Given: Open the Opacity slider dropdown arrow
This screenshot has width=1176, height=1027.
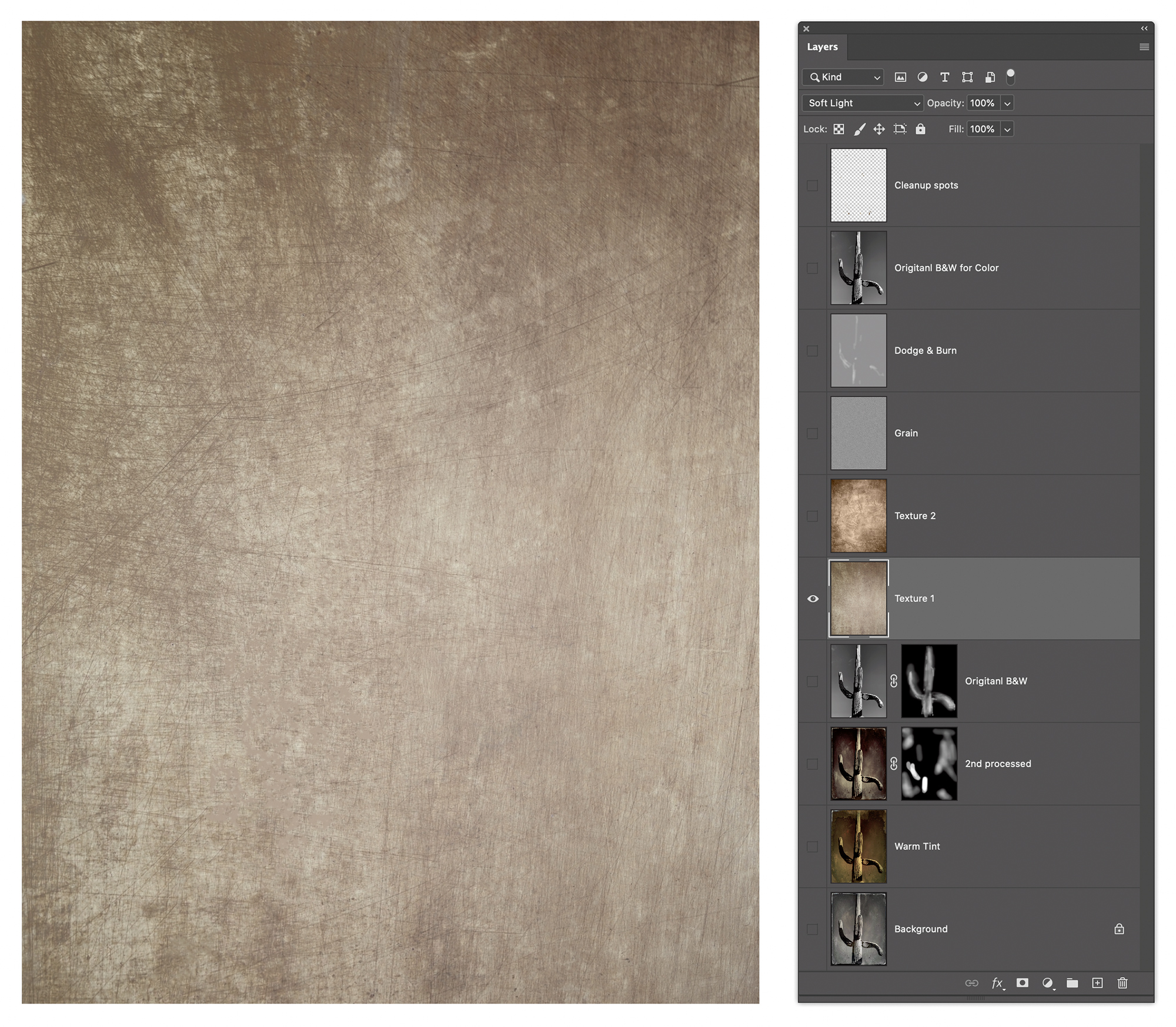Looking at the screenshot, I should pos(1007,103).
